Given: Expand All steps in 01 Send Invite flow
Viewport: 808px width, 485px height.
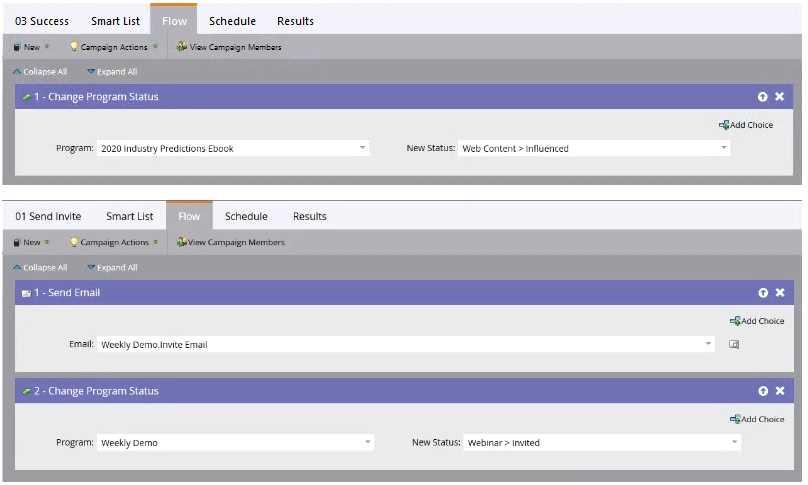Looking at the screenshot, I should [x=112, y=267].
